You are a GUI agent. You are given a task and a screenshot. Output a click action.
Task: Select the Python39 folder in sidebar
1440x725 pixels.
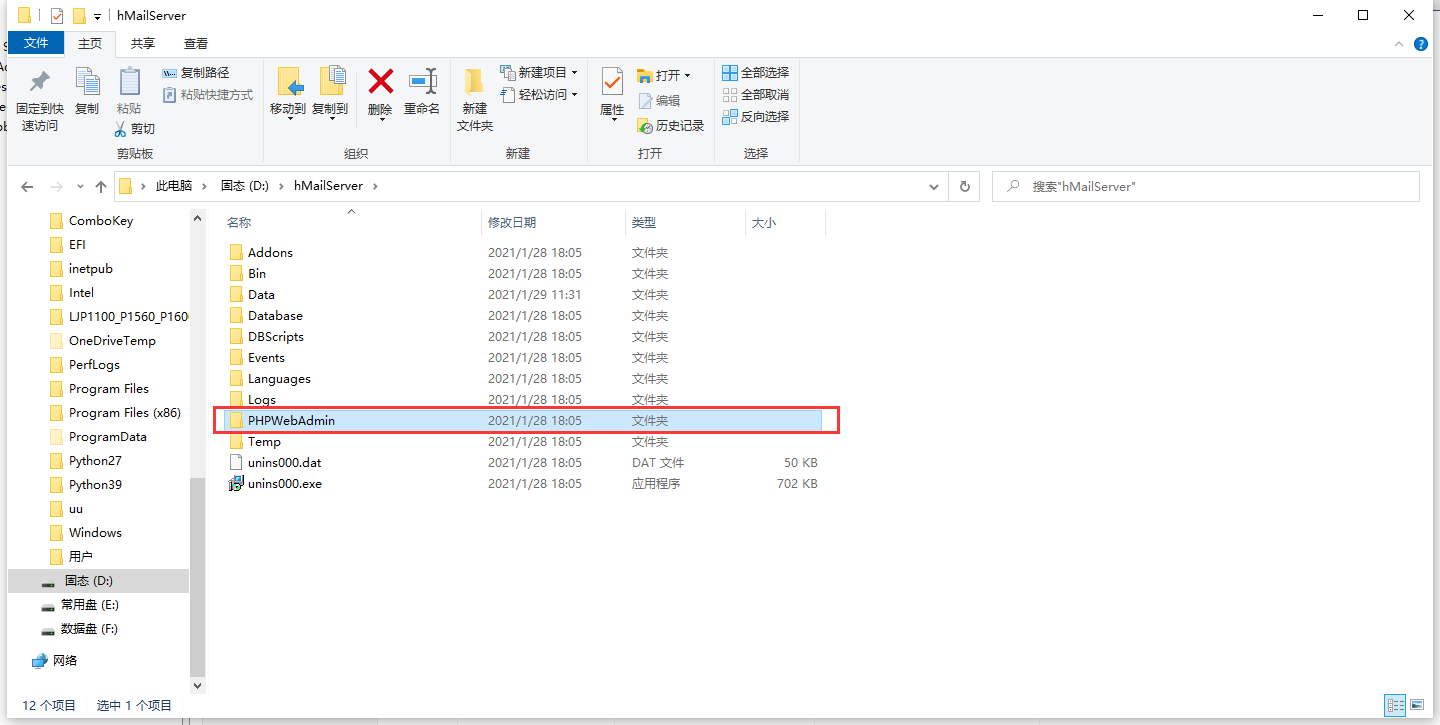point(95,485)
